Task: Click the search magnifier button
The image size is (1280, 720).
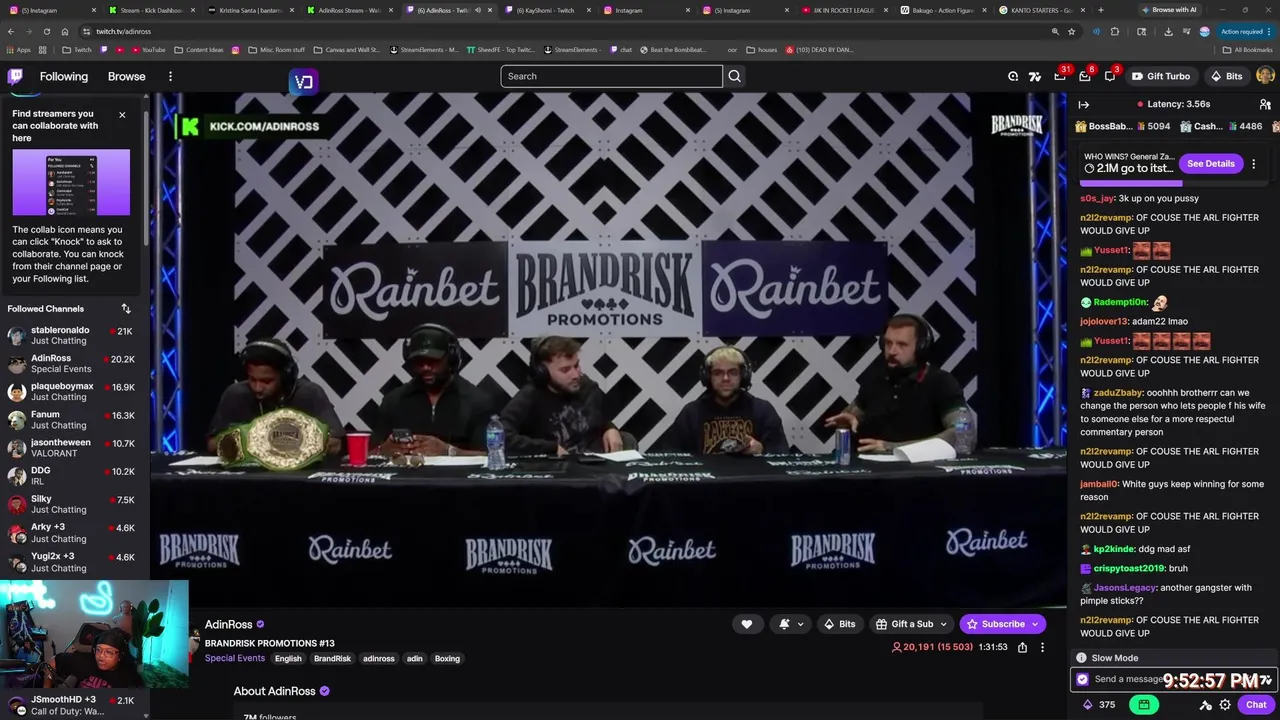Action: (734, 76)
